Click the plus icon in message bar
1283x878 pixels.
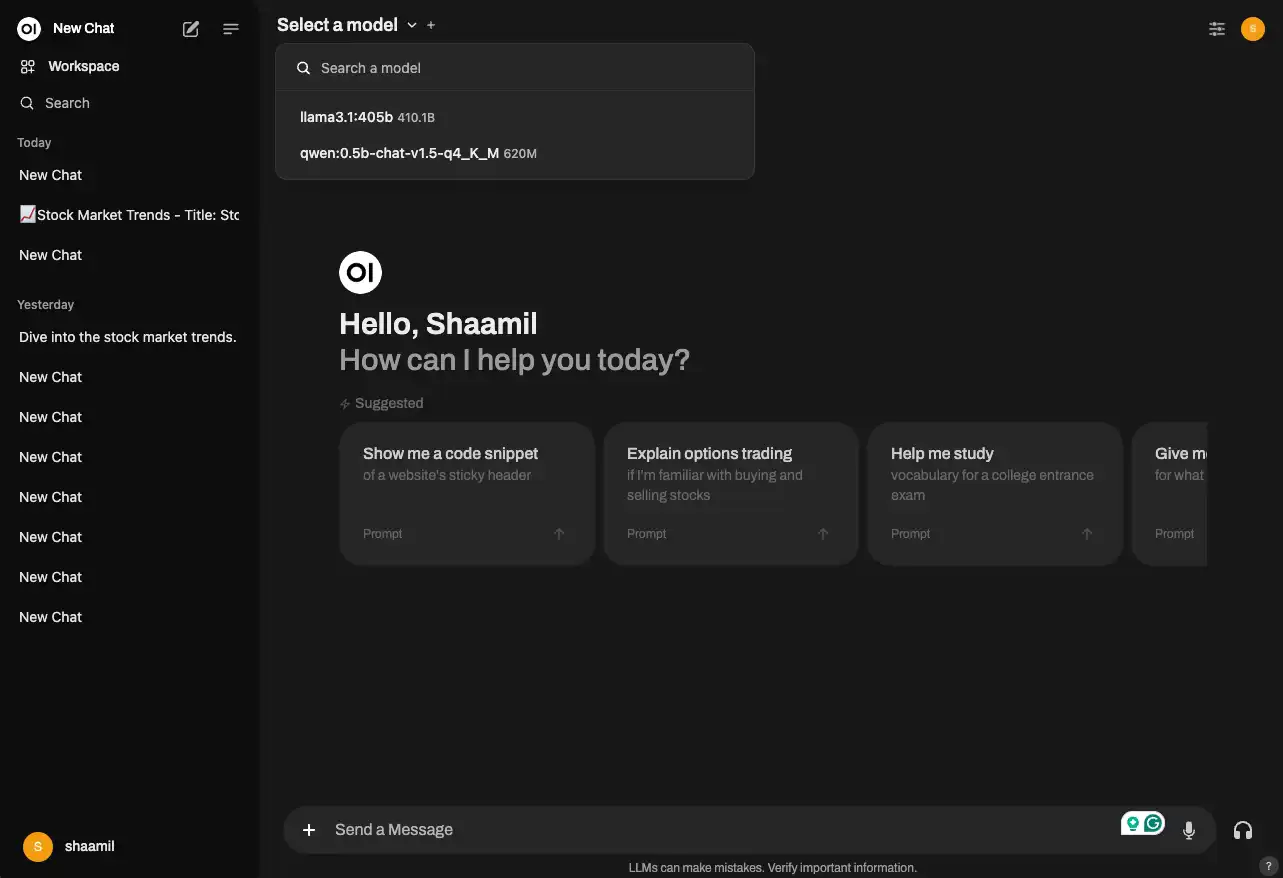(x=309, y=830)
